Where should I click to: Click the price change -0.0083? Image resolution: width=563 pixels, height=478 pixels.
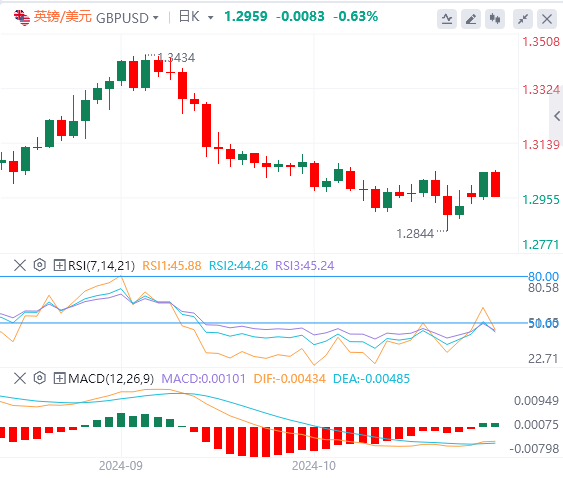tap(300, 17)
